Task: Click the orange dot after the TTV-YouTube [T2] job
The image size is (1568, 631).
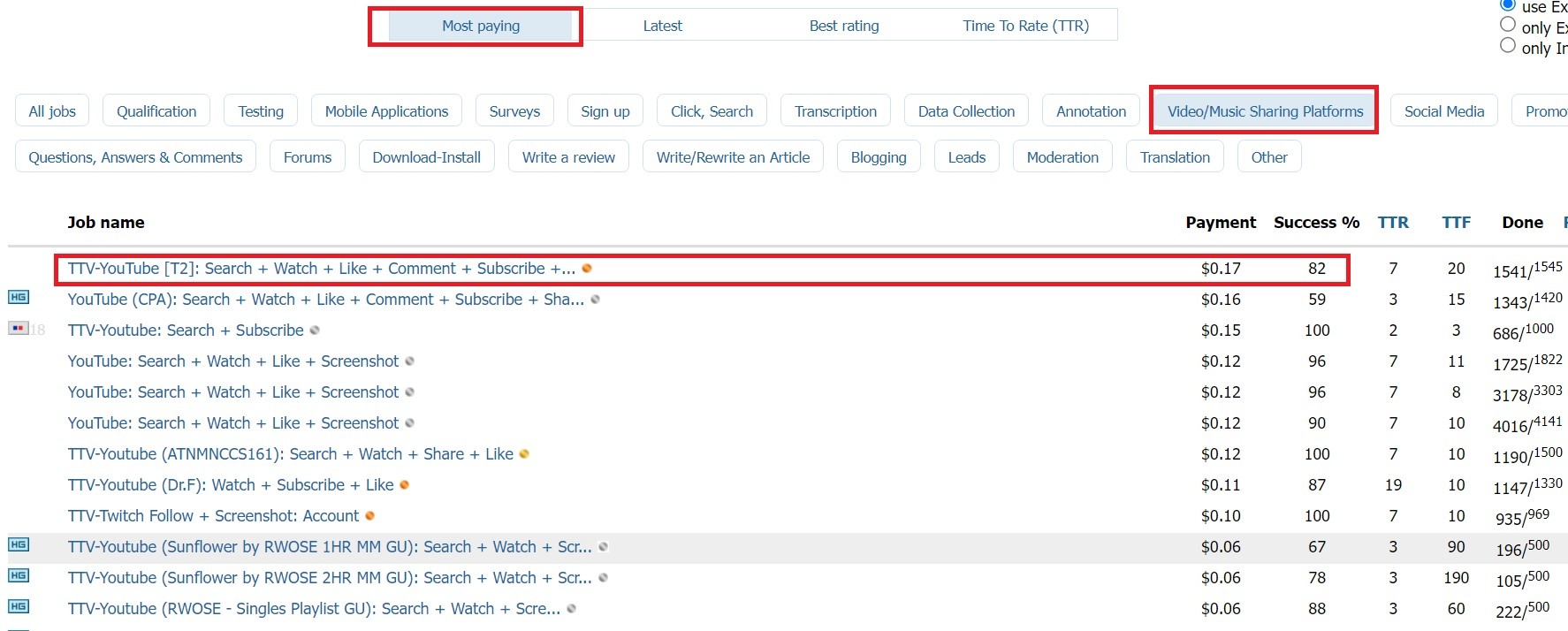Action: click(587, 269)
